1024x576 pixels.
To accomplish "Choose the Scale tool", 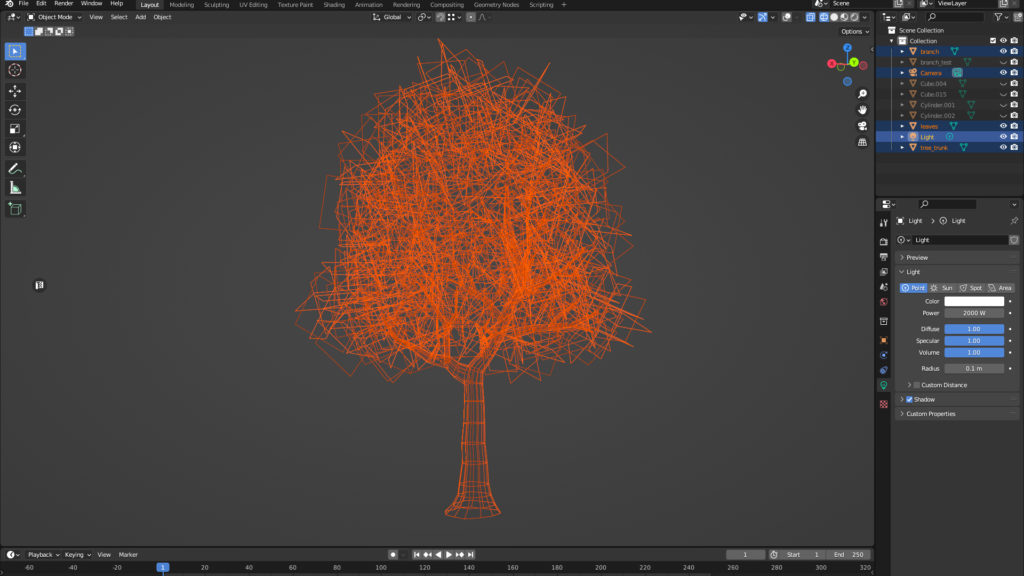I will (15, 129).
